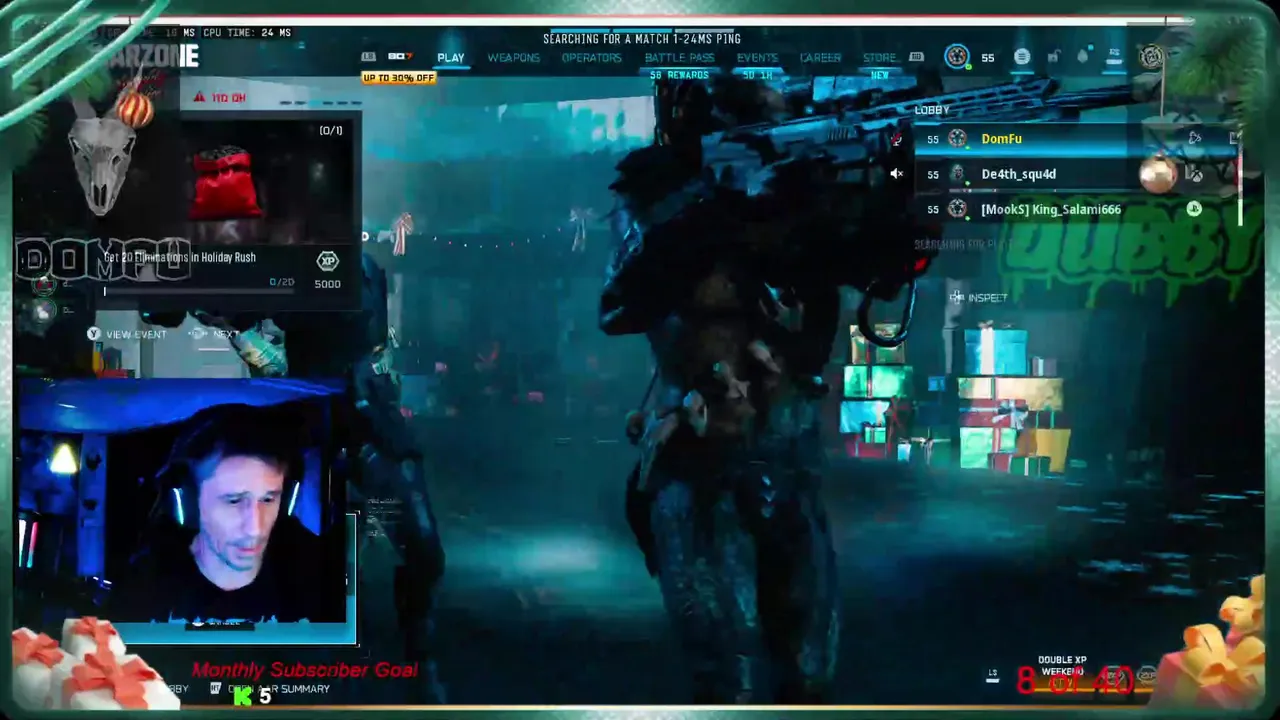
Task: Click the token drop icon in top bar
Action: (1082, 57)
